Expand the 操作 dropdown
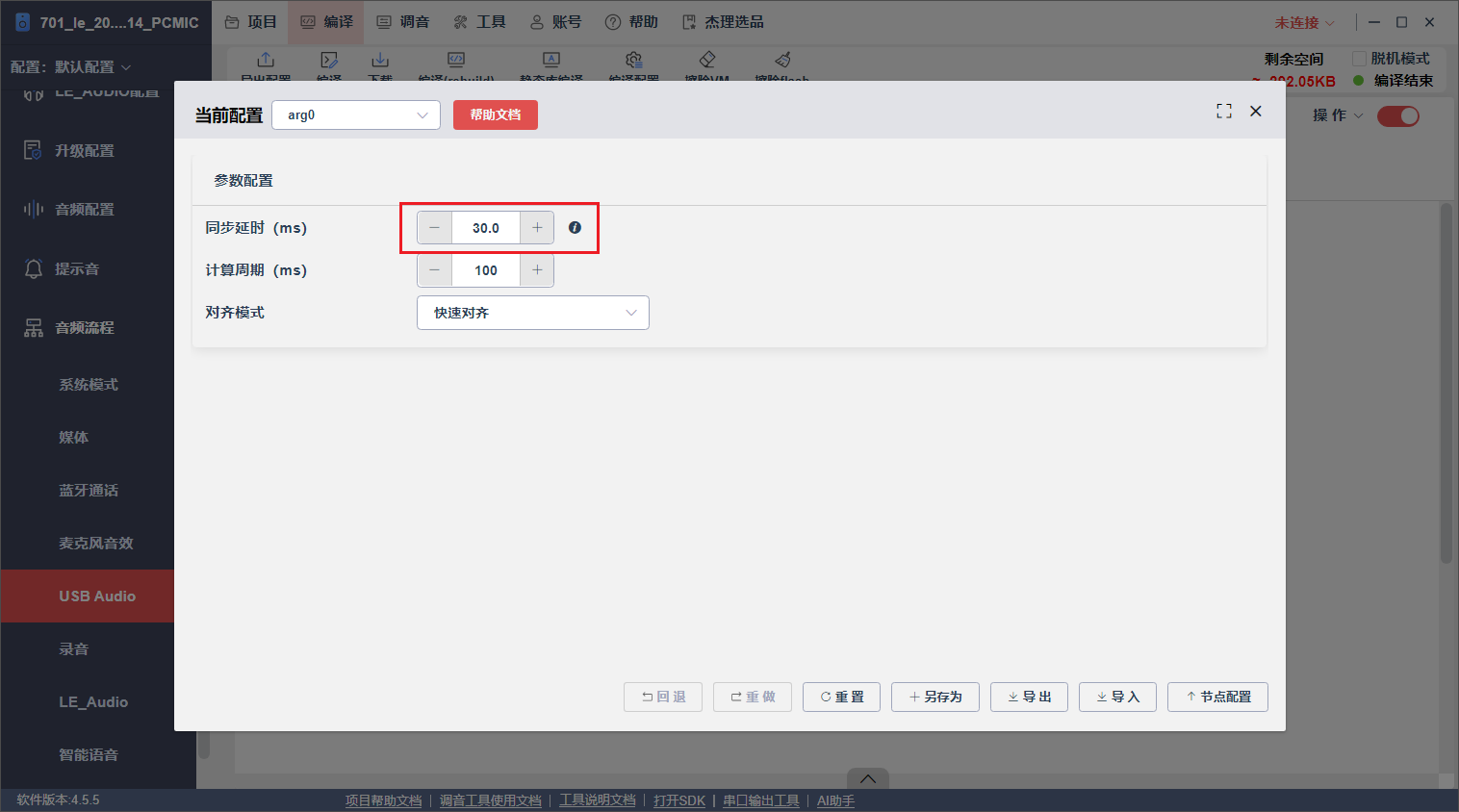The width and height of the screenshot is (1459, 812). click(x=1338, y=115)
